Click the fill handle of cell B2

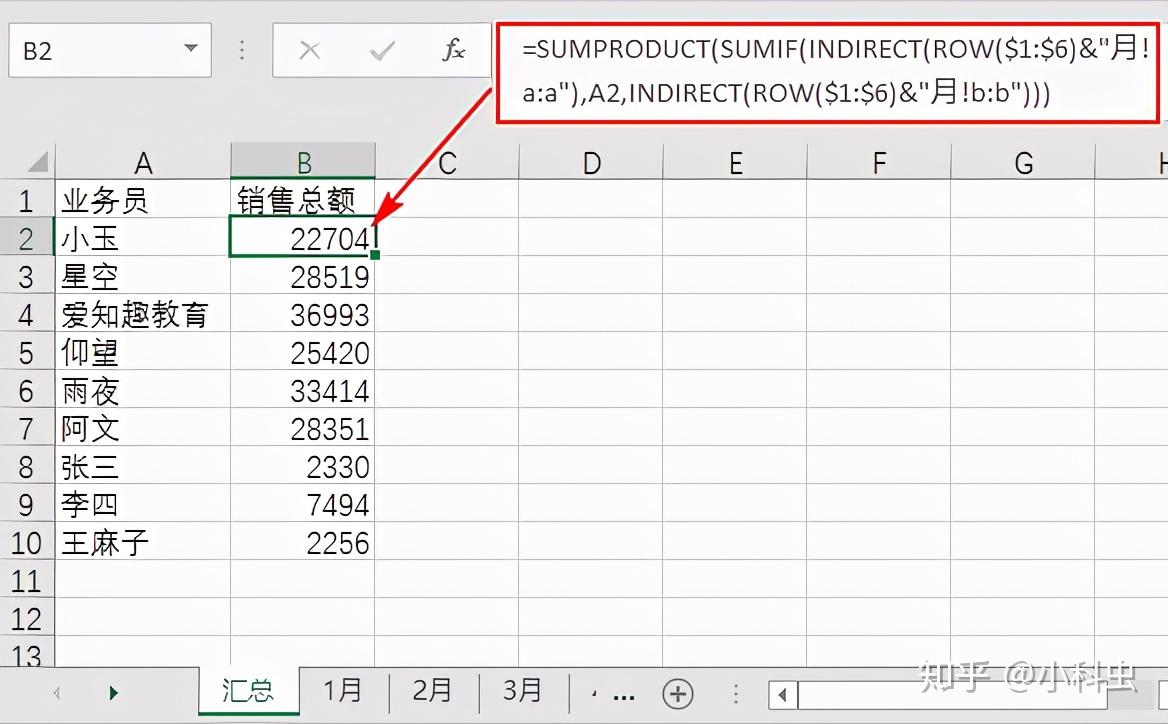coord(375,255)
